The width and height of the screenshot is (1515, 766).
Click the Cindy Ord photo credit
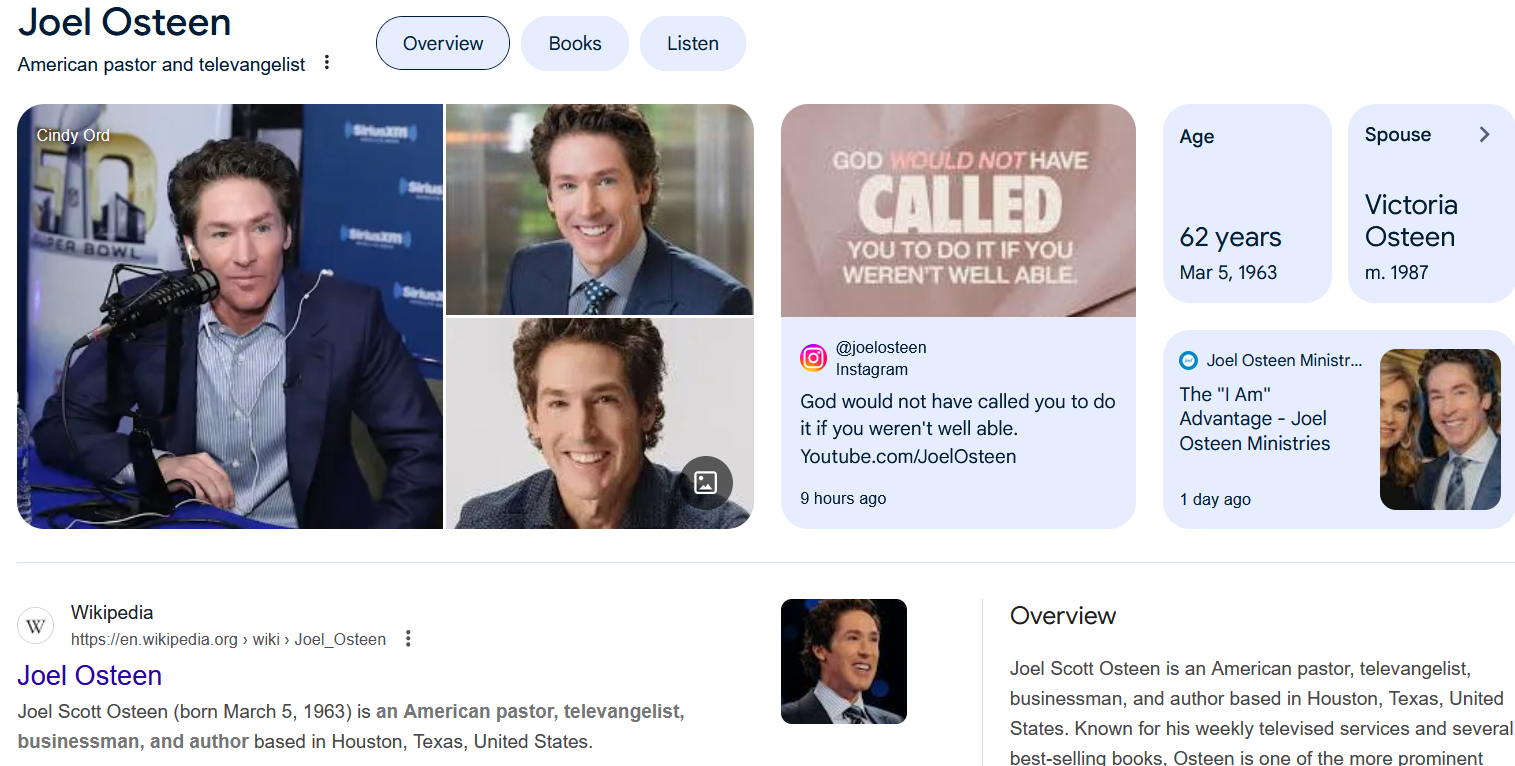(73, 135)
